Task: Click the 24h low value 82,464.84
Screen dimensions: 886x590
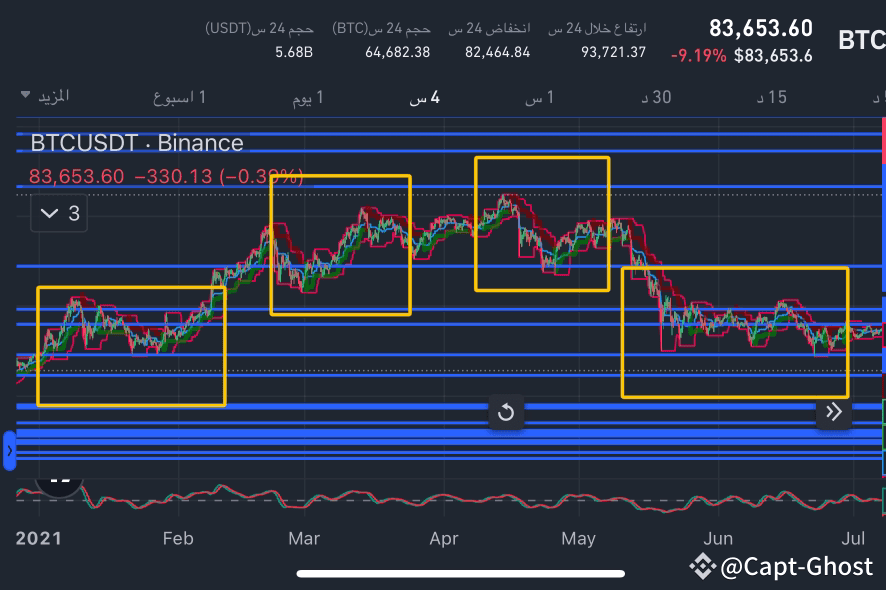Action: (x=497, y=52)
